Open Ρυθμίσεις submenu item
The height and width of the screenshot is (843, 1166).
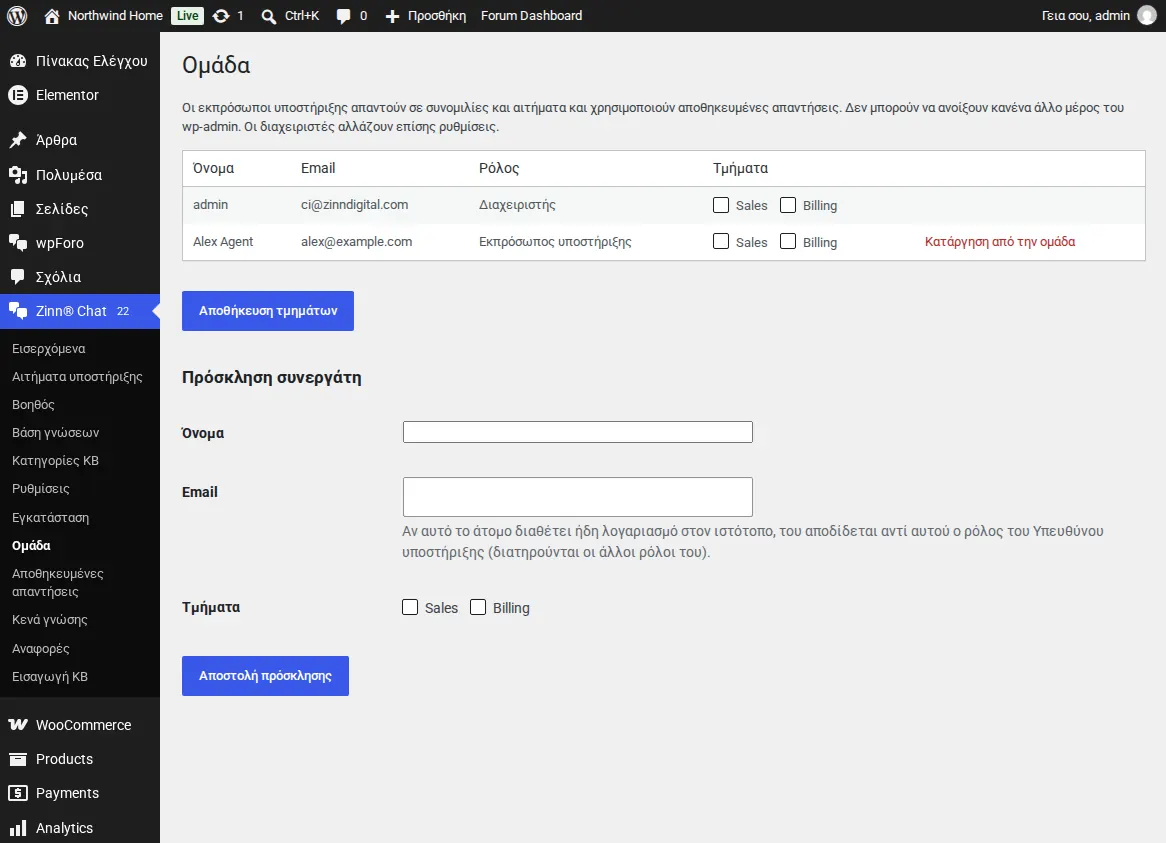click(41, 488)
